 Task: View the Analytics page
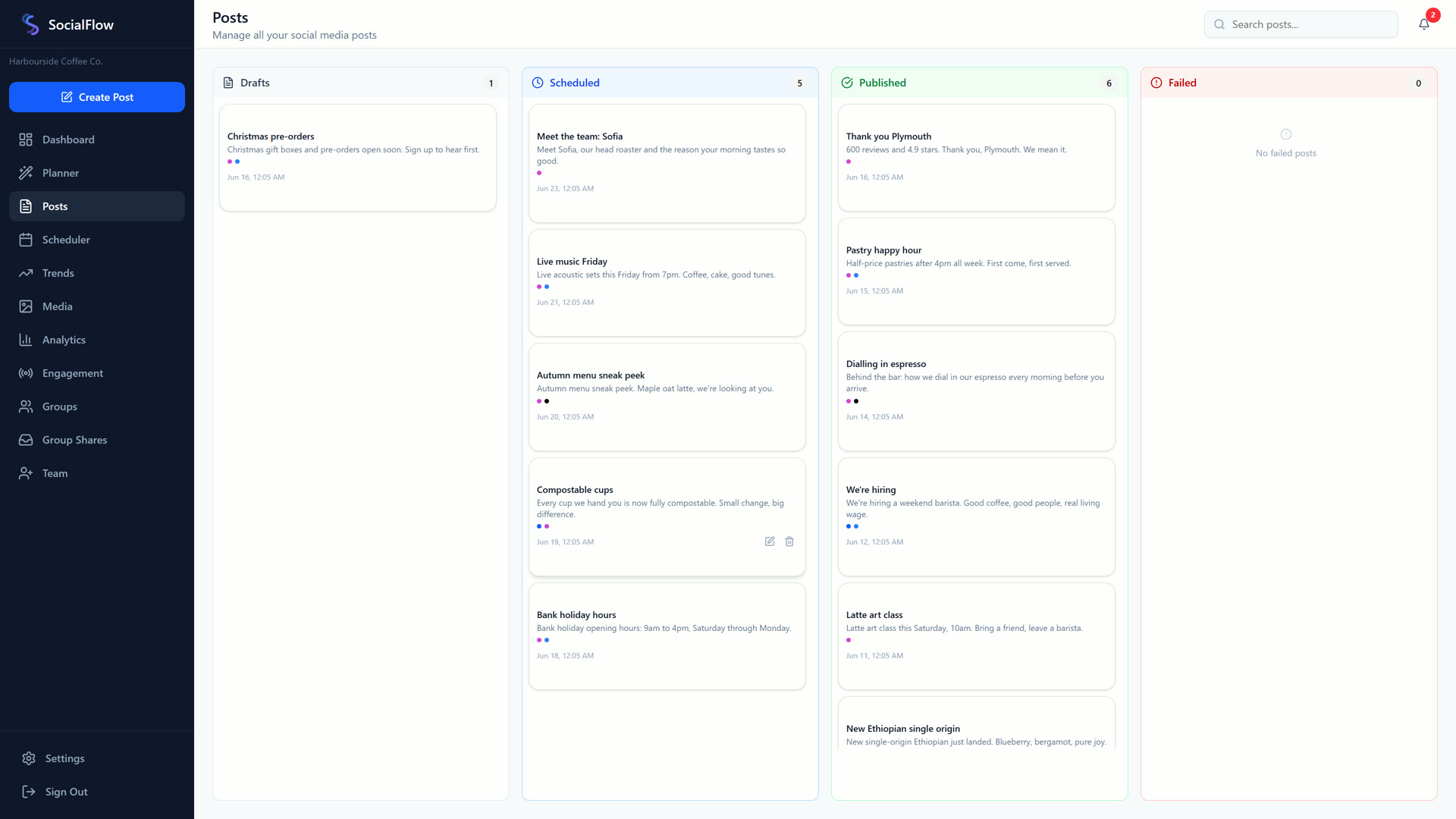click(97, 340)
